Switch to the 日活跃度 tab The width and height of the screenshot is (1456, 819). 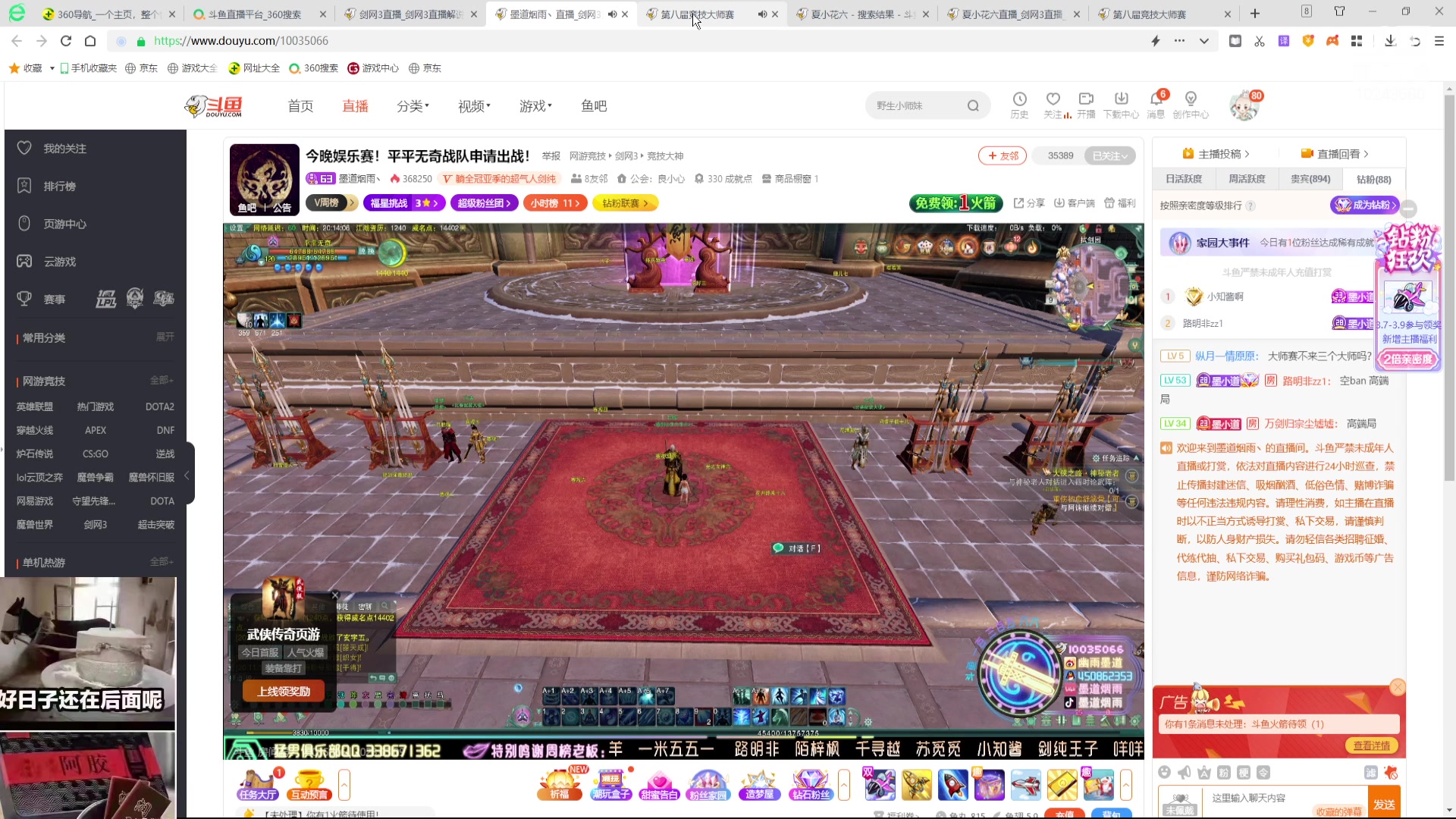click(x=1184, y=179)
